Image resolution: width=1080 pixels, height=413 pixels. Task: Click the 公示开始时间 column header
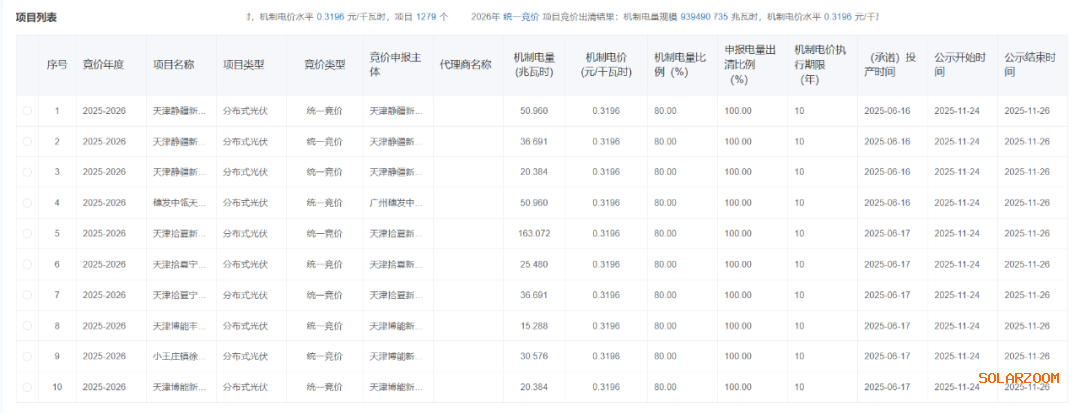click(x=957, y=64)
